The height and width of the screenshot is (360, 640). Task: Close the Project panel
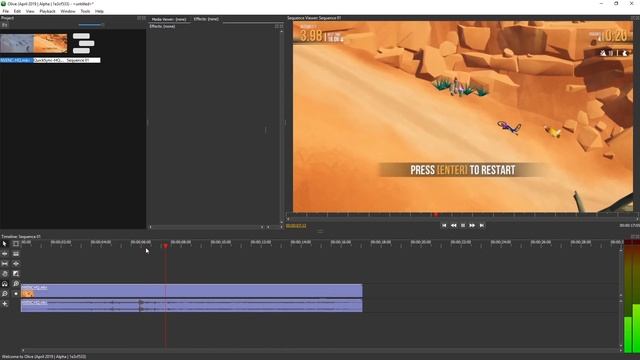144,18
